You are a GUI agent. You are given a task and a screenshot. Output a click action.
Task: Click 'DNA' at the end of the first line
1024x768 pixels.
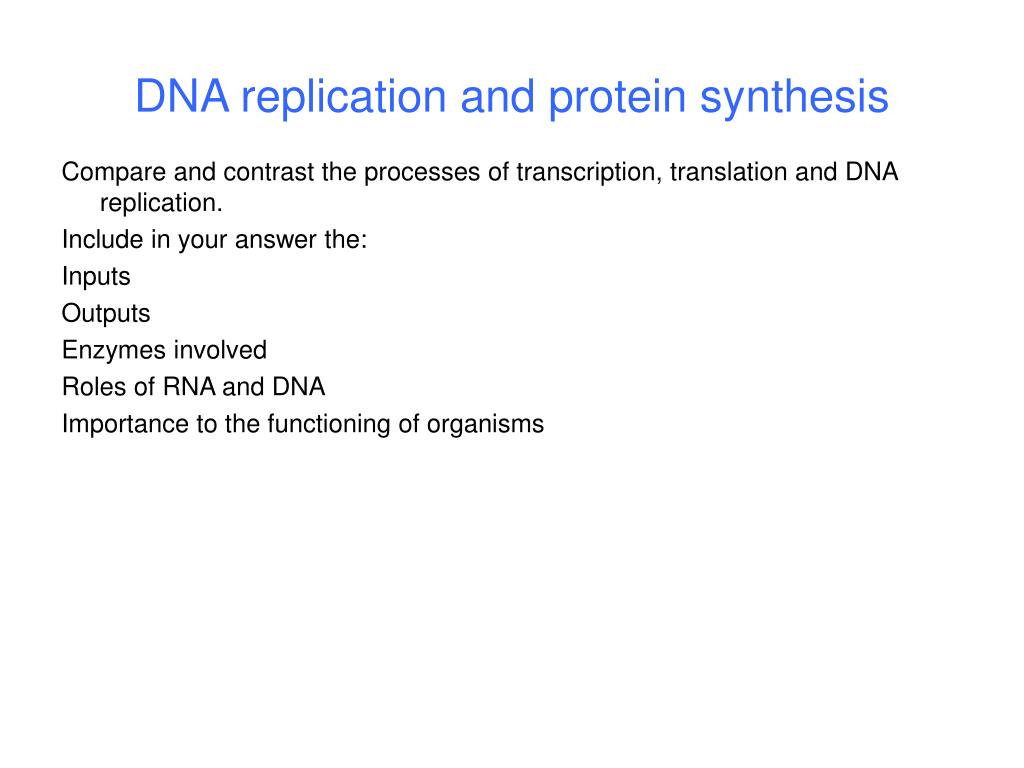pyautogui.click(x=872, y=172)
